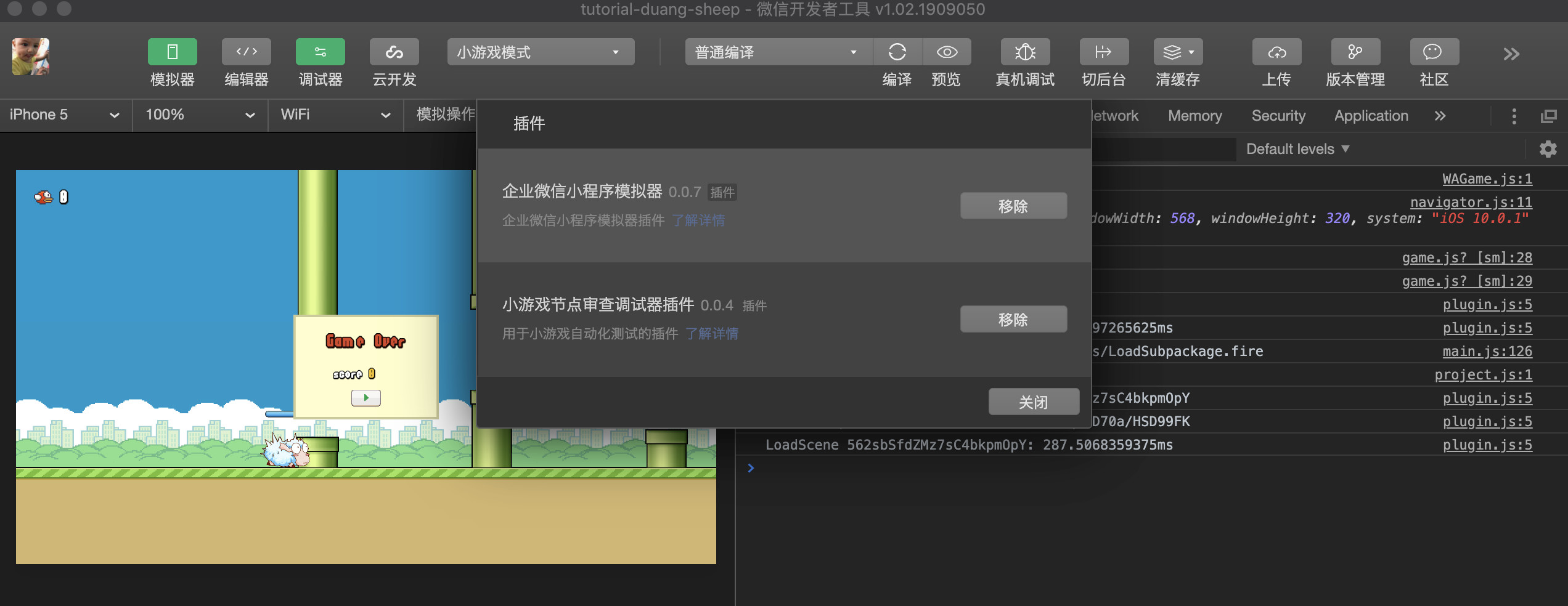Click the console filter input field
Screen dimensions: 1568x606
click(x=1164, y=149)
